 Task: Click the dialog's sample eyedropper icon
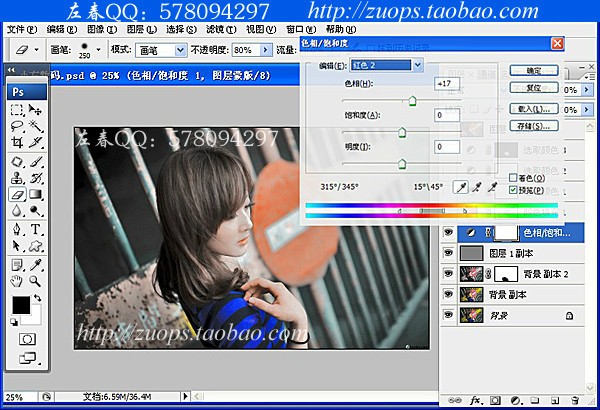461,187
